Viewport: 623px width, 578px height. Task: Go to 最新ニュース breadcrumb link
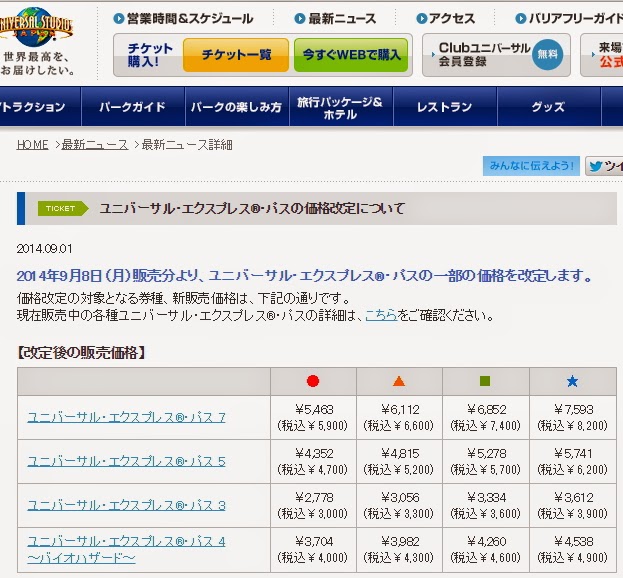pos(95,145)
